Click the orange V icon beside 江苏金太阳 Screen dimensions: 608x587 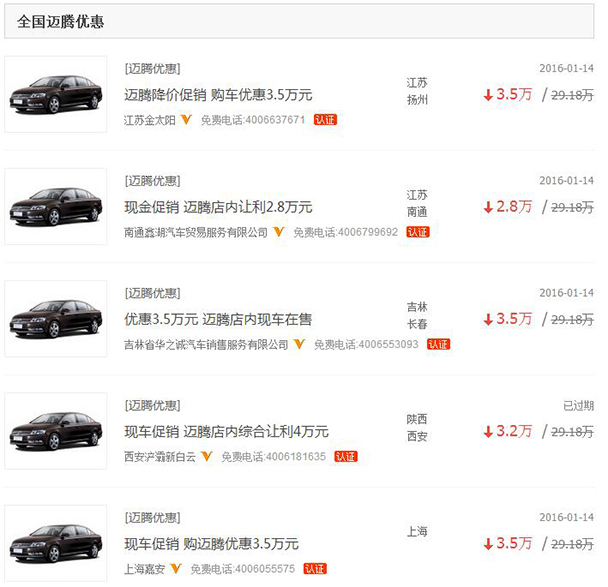(187, 120)
